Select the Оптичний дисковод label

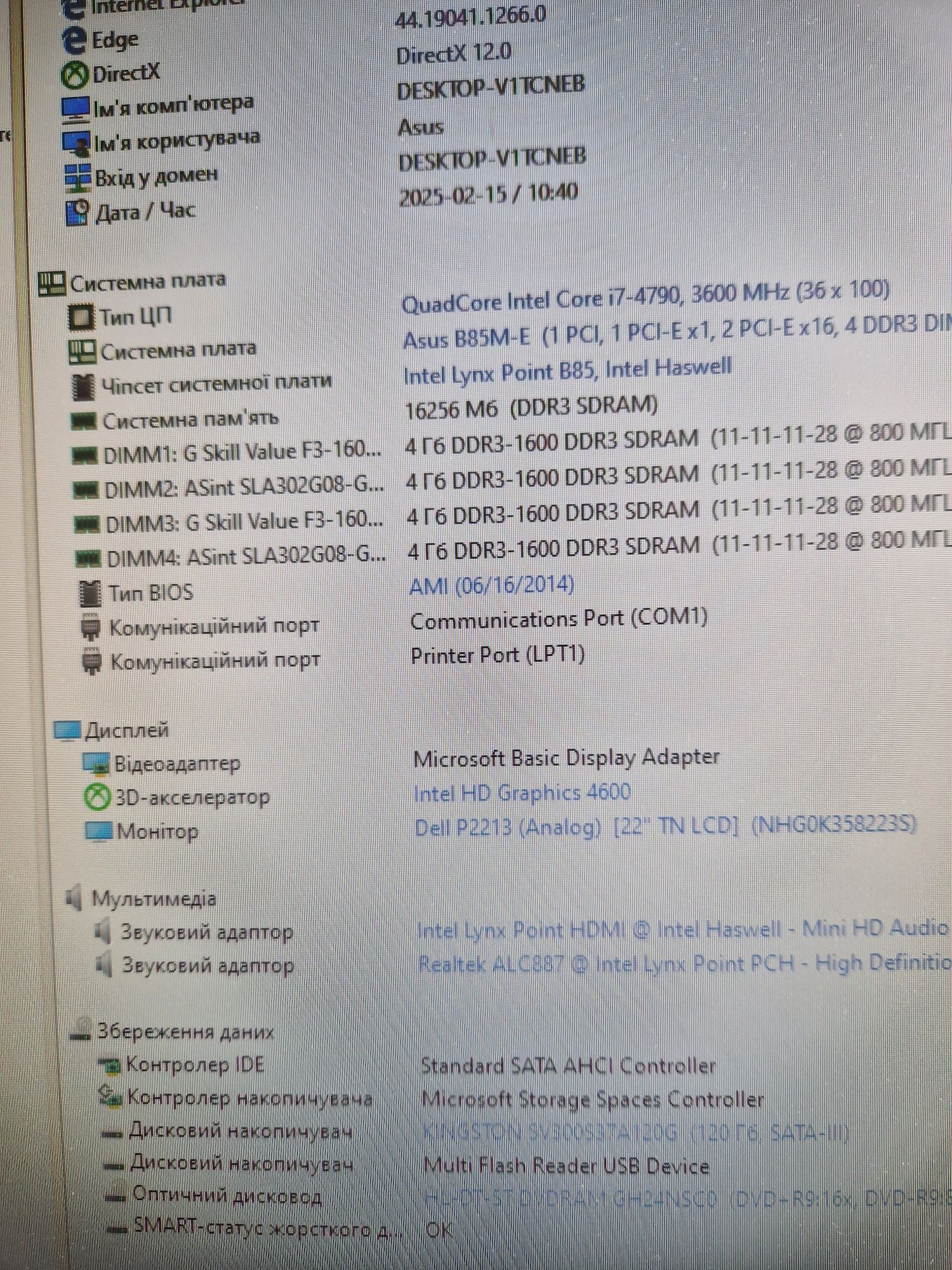click(x=227, y=1196)
